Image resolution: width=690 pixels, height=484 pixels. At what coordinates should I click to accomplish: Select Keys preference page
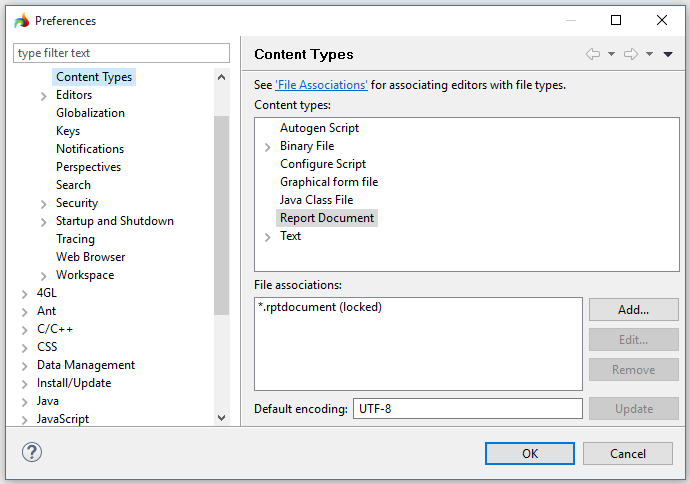[68, 131]
